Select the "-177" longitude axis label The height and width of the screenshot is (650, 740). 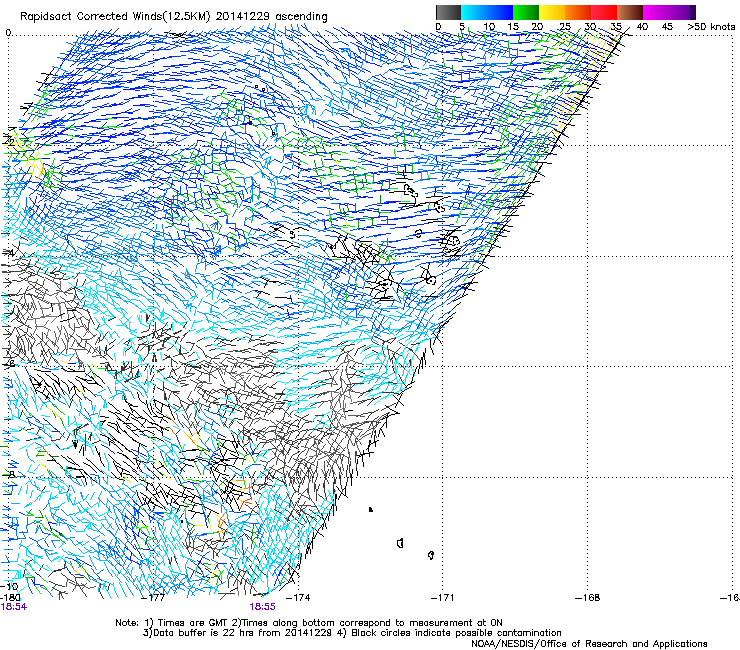[153, 598]
